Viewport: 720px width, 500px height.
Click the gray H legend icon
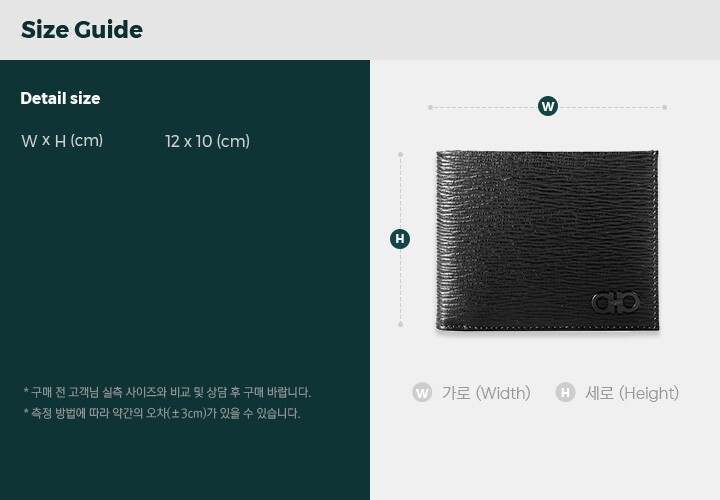pyautogui.click(x=565, y=393)
